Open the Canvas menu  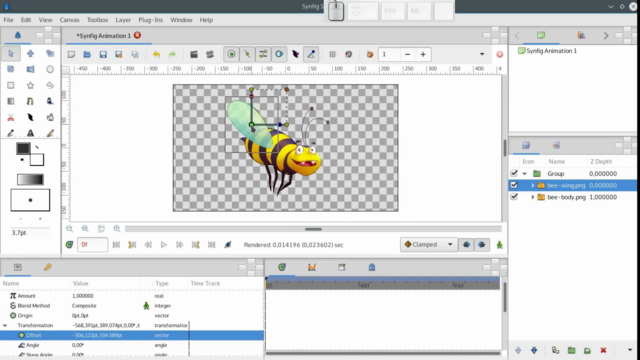coord(69,20)
